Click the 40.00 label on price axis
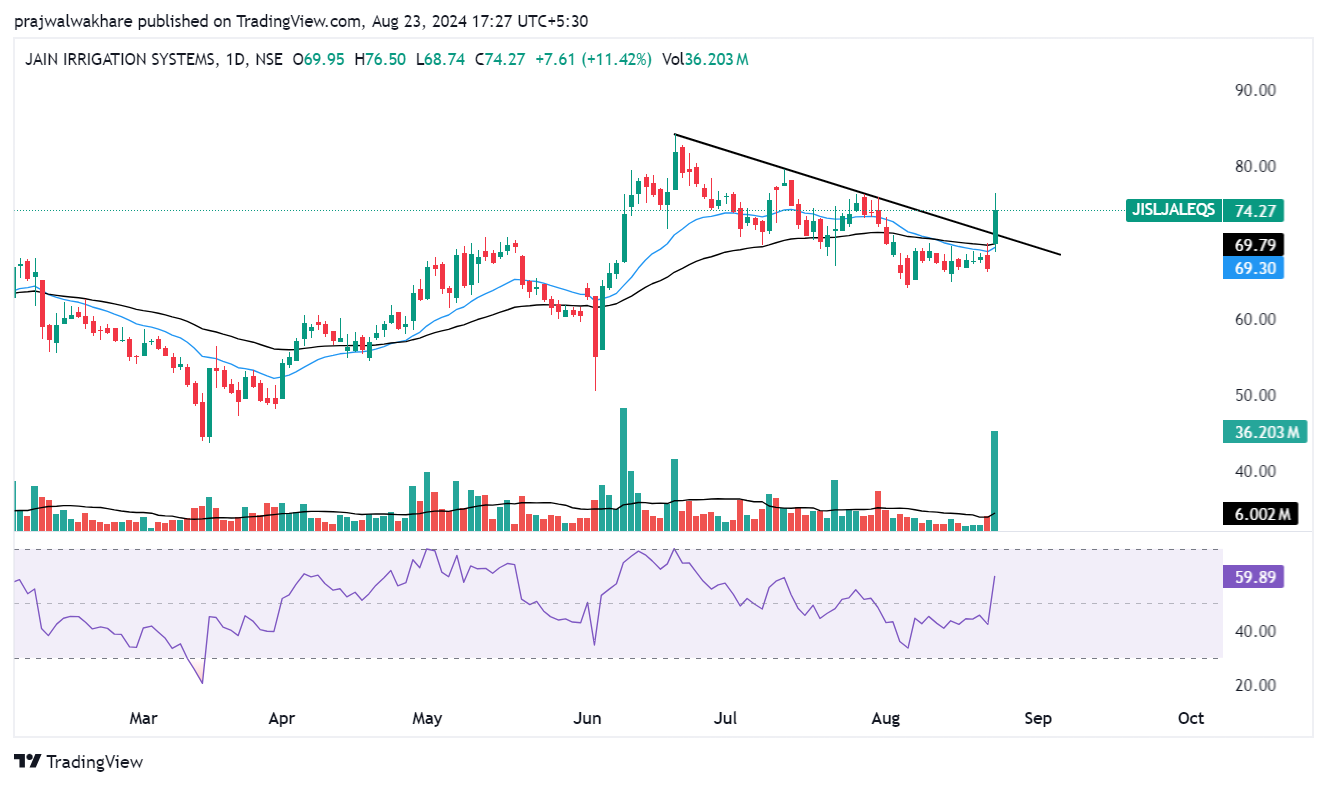The width and height of the screenshot is (1327, 785). pos(1255,471)
